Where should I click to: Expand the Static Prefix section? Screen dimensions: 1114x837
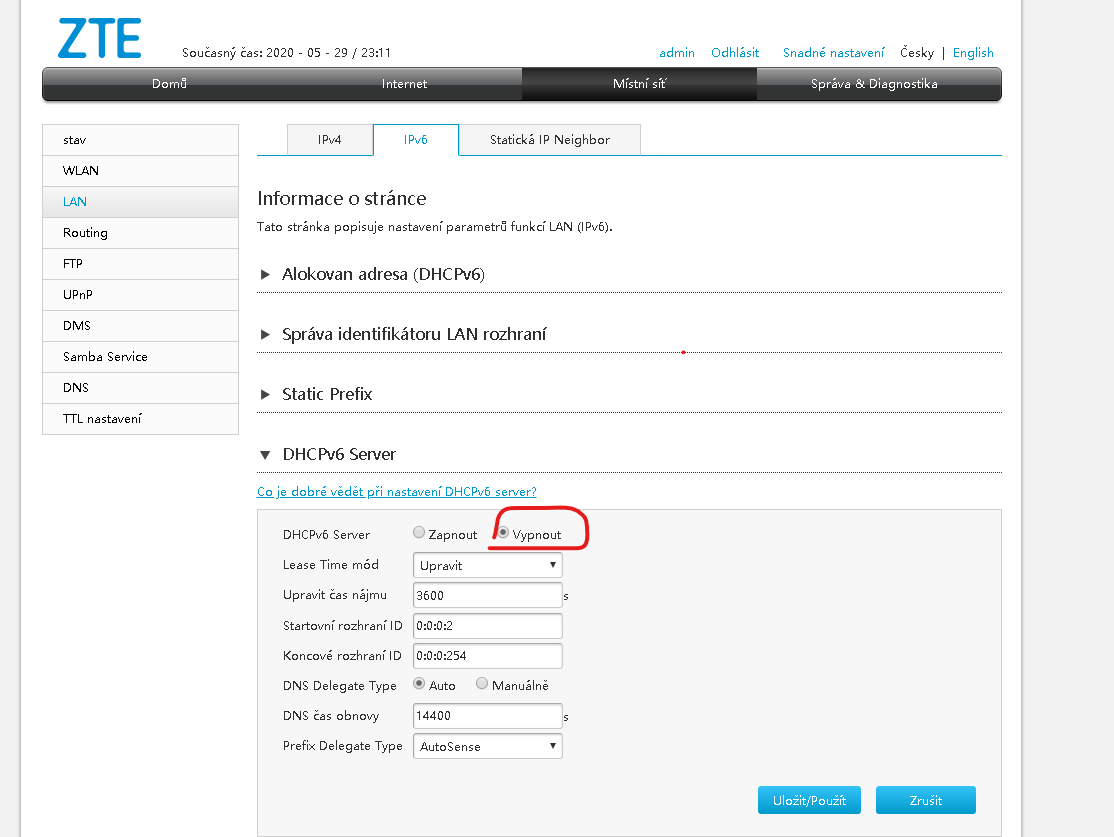pyautogui.click(x=326, y=394)
